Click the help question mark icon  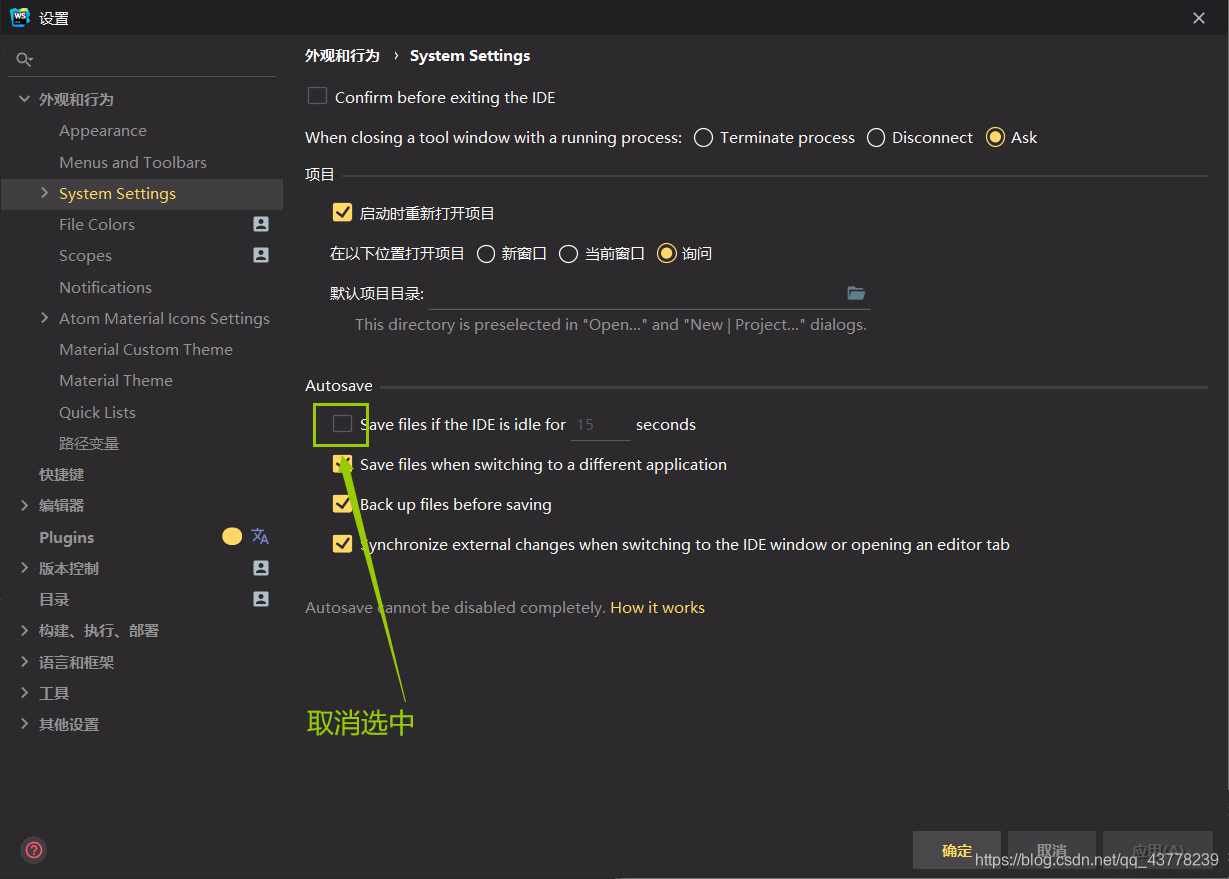point(33,850)
